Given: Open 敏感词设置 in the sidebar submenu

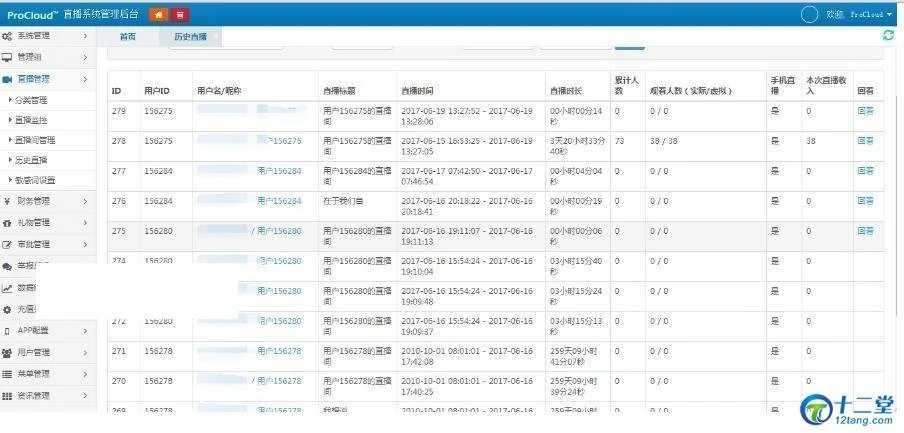Looking at the screenshot, I should pos(34,180).
